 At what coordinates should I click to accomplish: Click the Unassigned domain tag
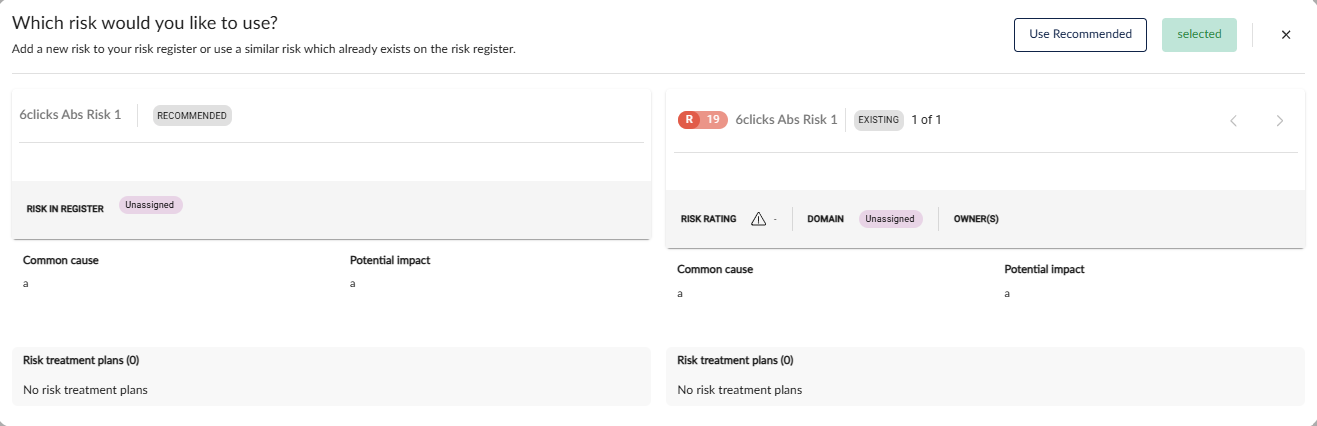(x=890, y=219)
